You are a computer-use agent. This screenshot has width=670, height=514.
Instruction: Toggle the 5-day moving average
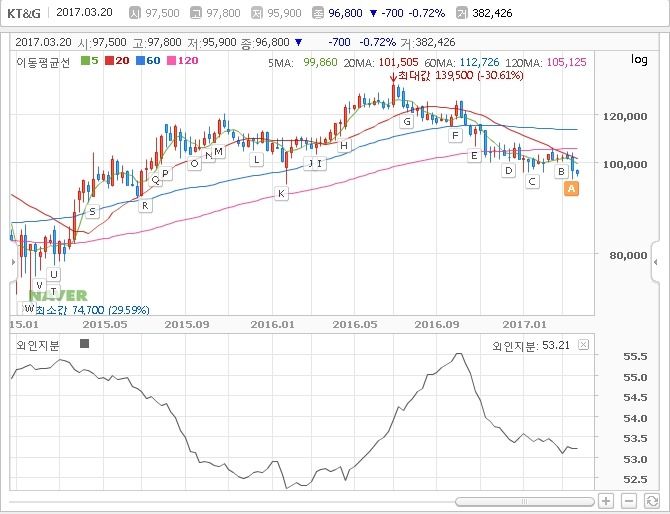click(90, 61)
